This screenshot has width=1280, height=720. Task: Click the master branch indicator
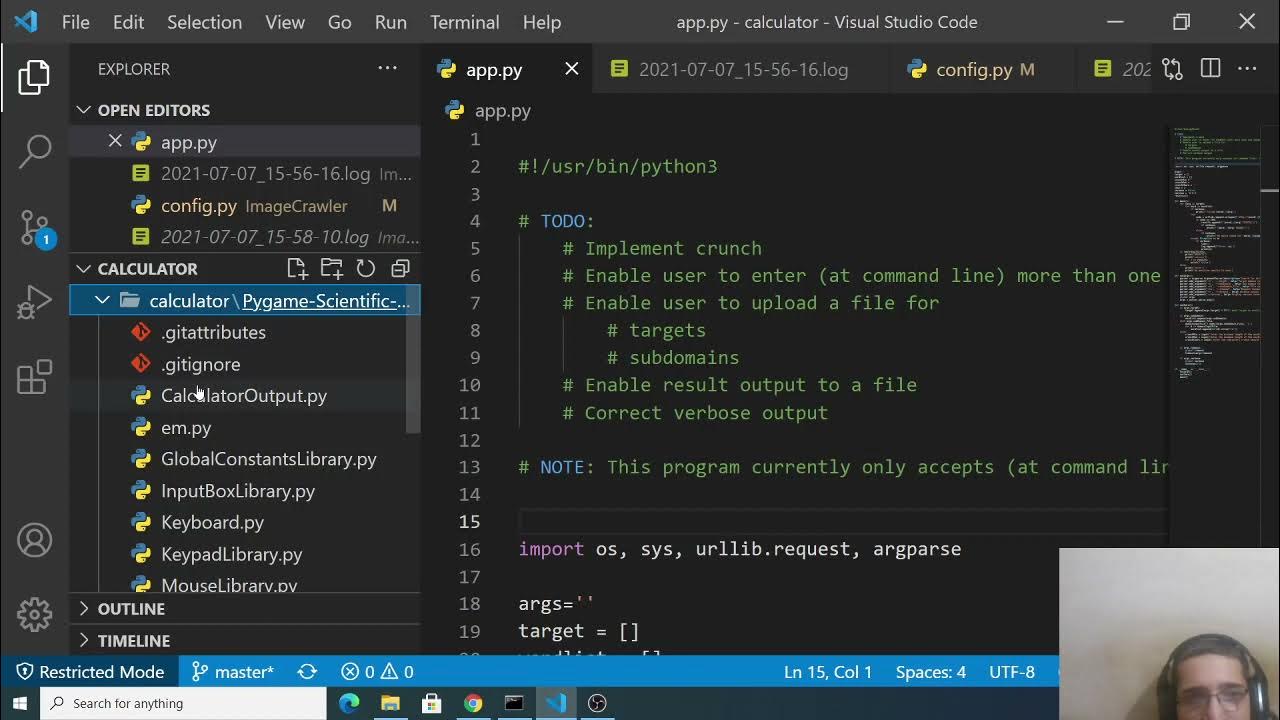coord(233,672)
